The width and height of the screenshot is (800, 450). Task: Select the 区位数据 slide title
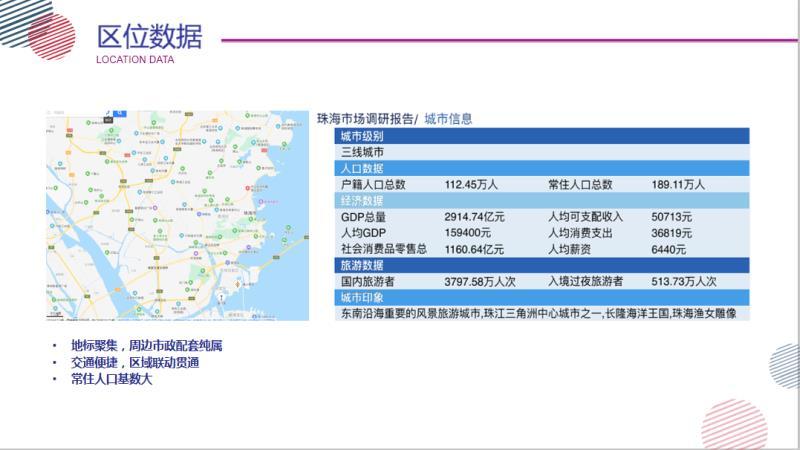click(149, 36)
